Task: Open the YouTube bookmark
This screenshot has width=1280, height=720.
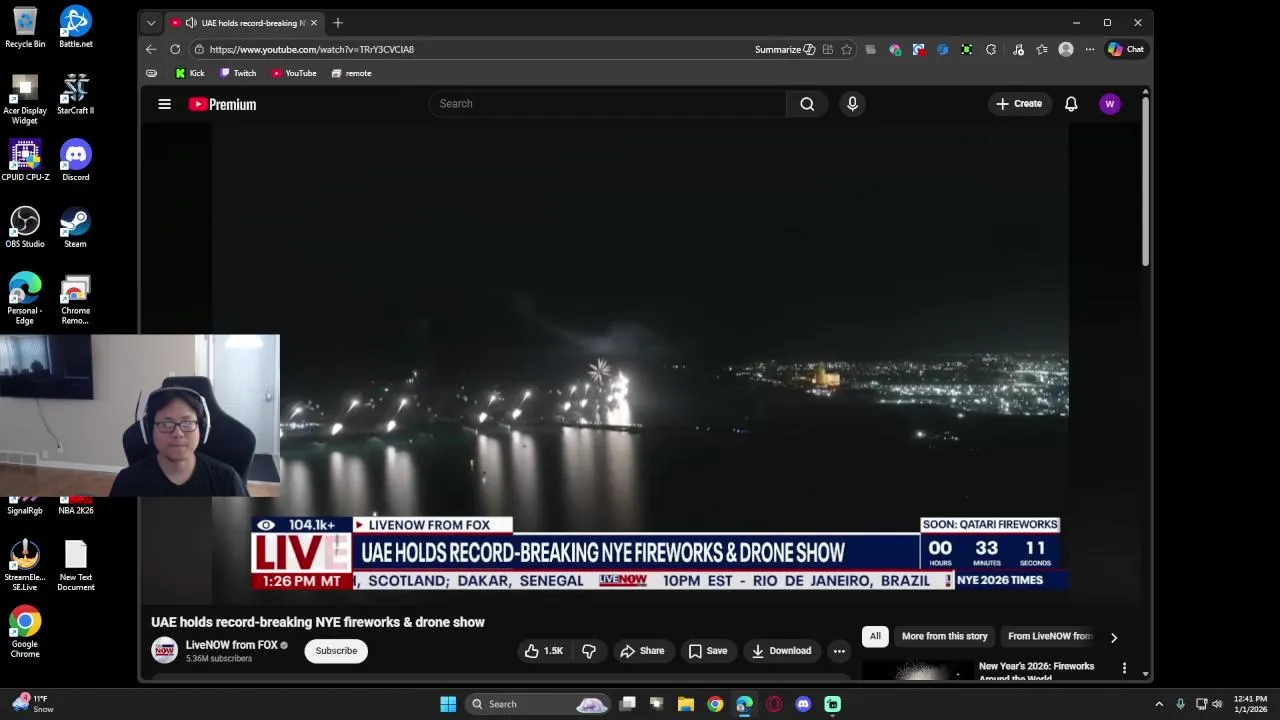Action: point(294,73)
